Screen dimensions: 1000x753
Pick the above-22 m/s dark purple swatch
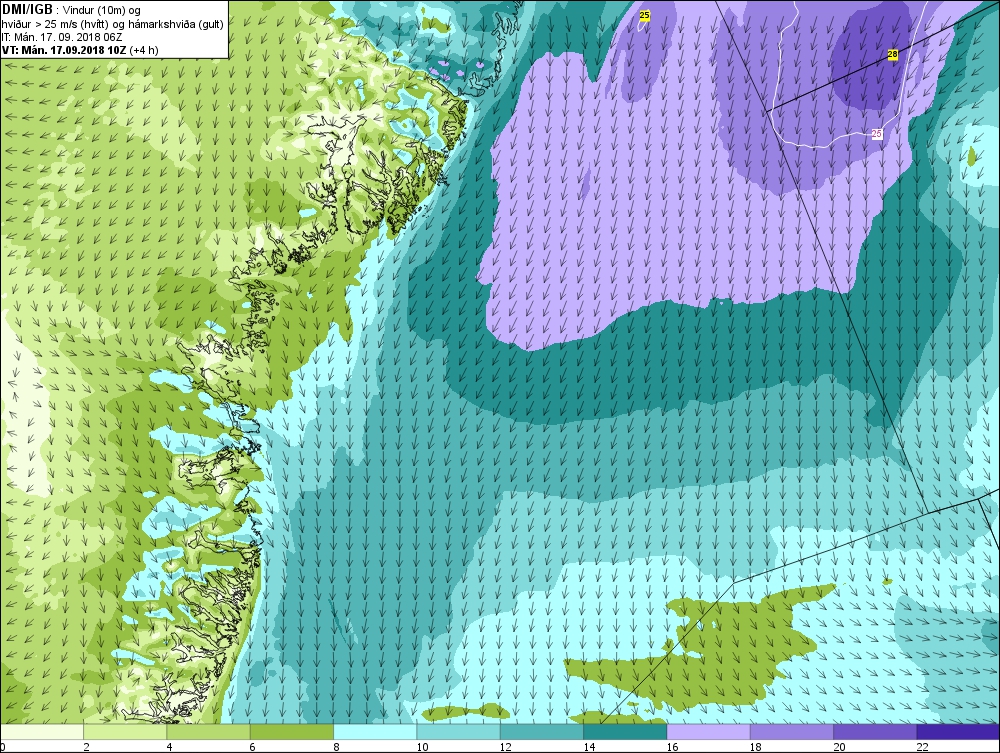pos(958,732)
